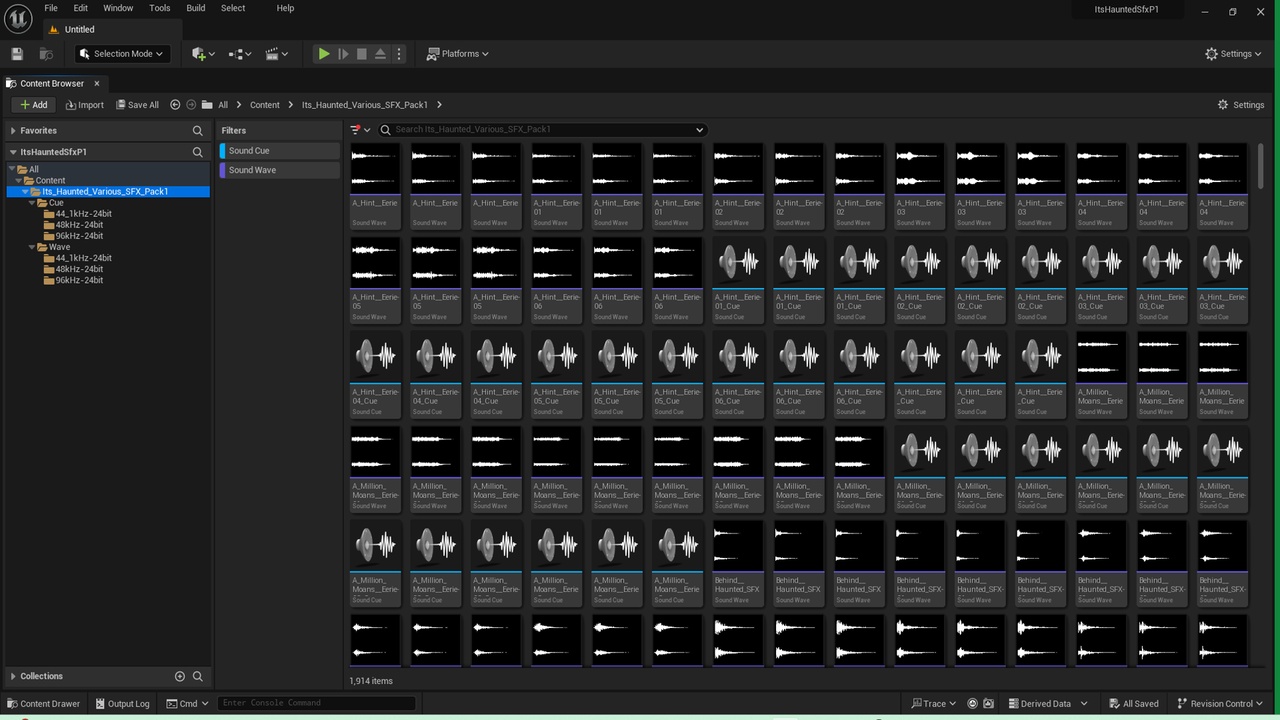Select Its_Haunted_Various_SFX_Pack1 breadcrumb
The height and width of the screenshot is (720, 1280).
tap(365, 105)
